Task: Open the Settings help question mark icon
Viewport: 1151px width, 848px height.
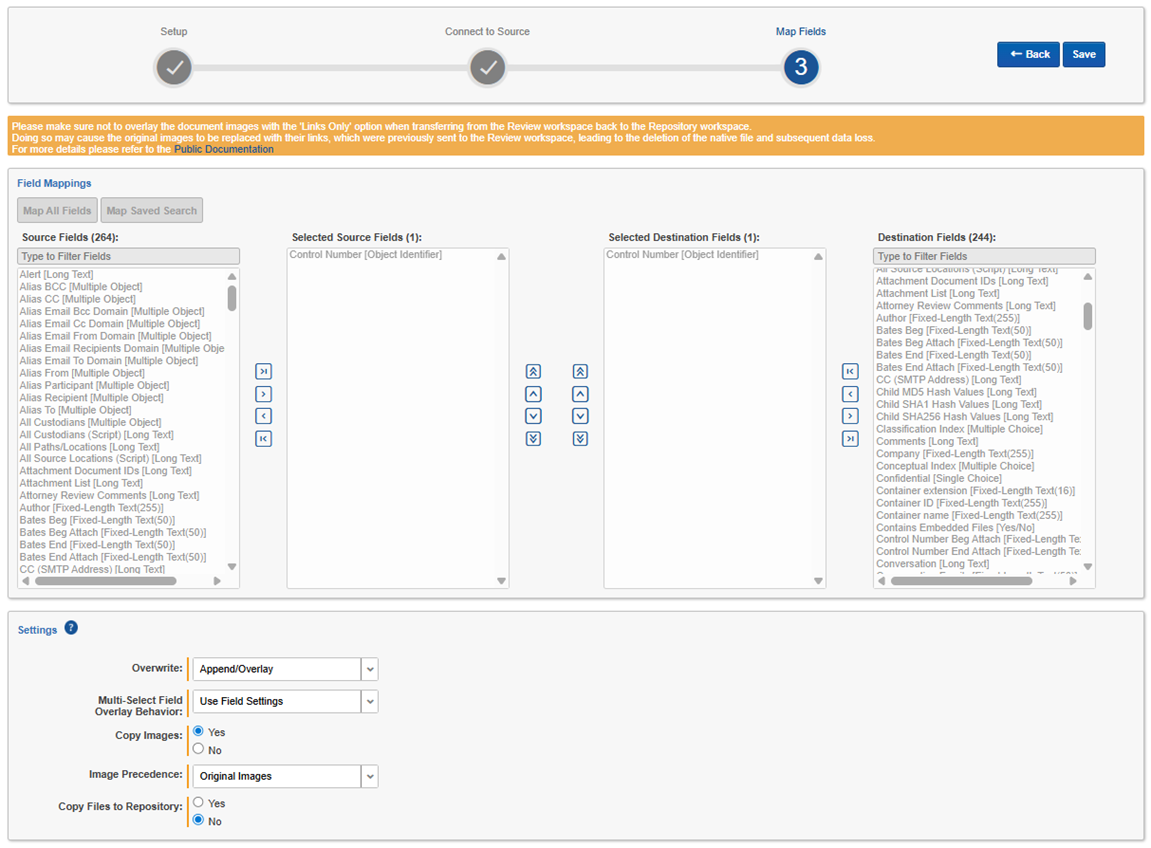Action: tap(71, 628)
